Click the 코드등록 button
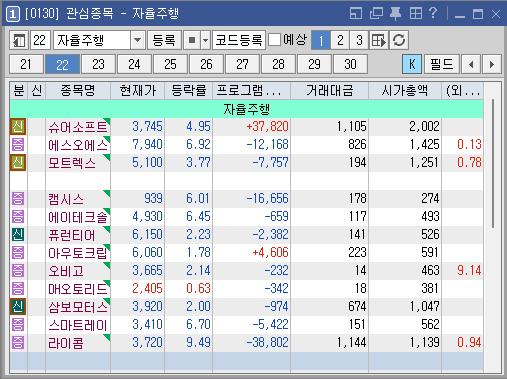This screenshot has height=379, width=507. [x=239, y=40]
